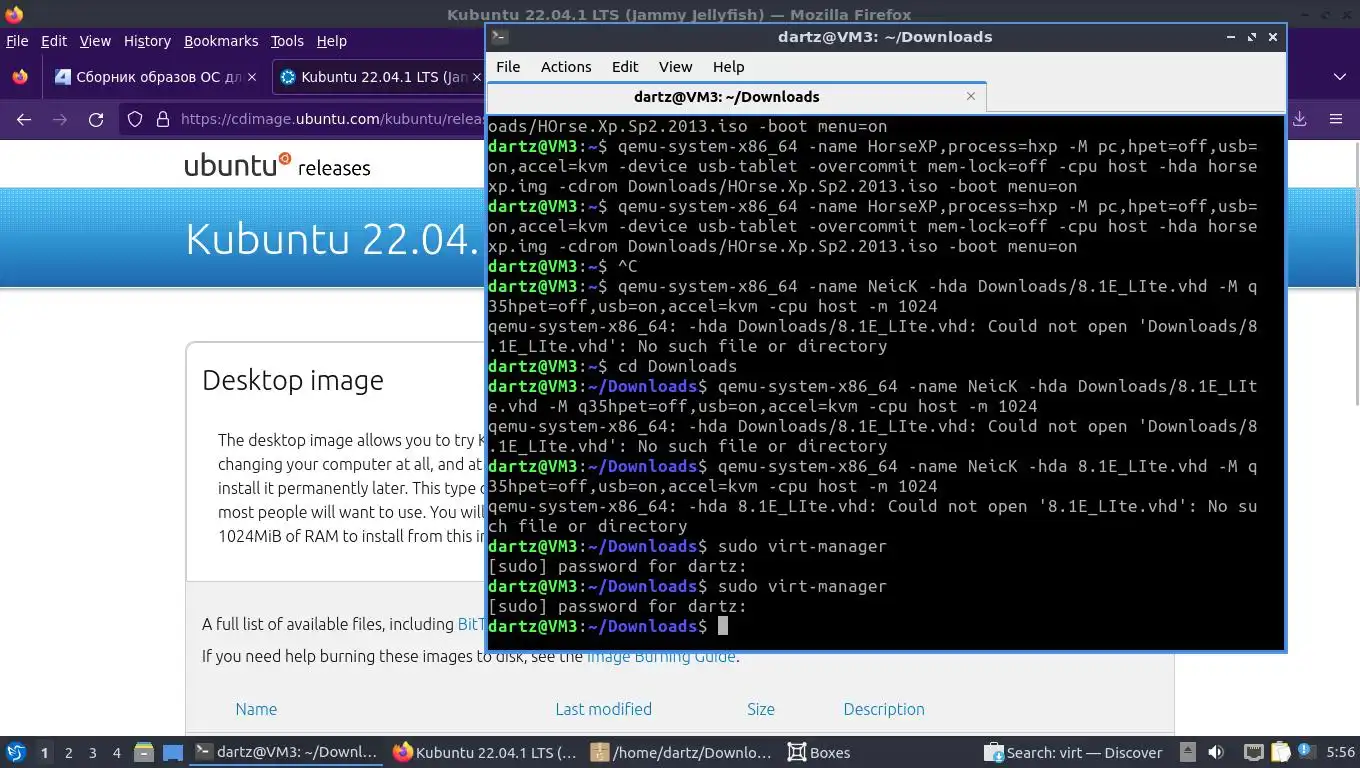The height and width of the screenshot is (768, 1360).
Task: Close the Kubuntu 22.04.1 LTS browser tab
Action: [x=477, y=77]
